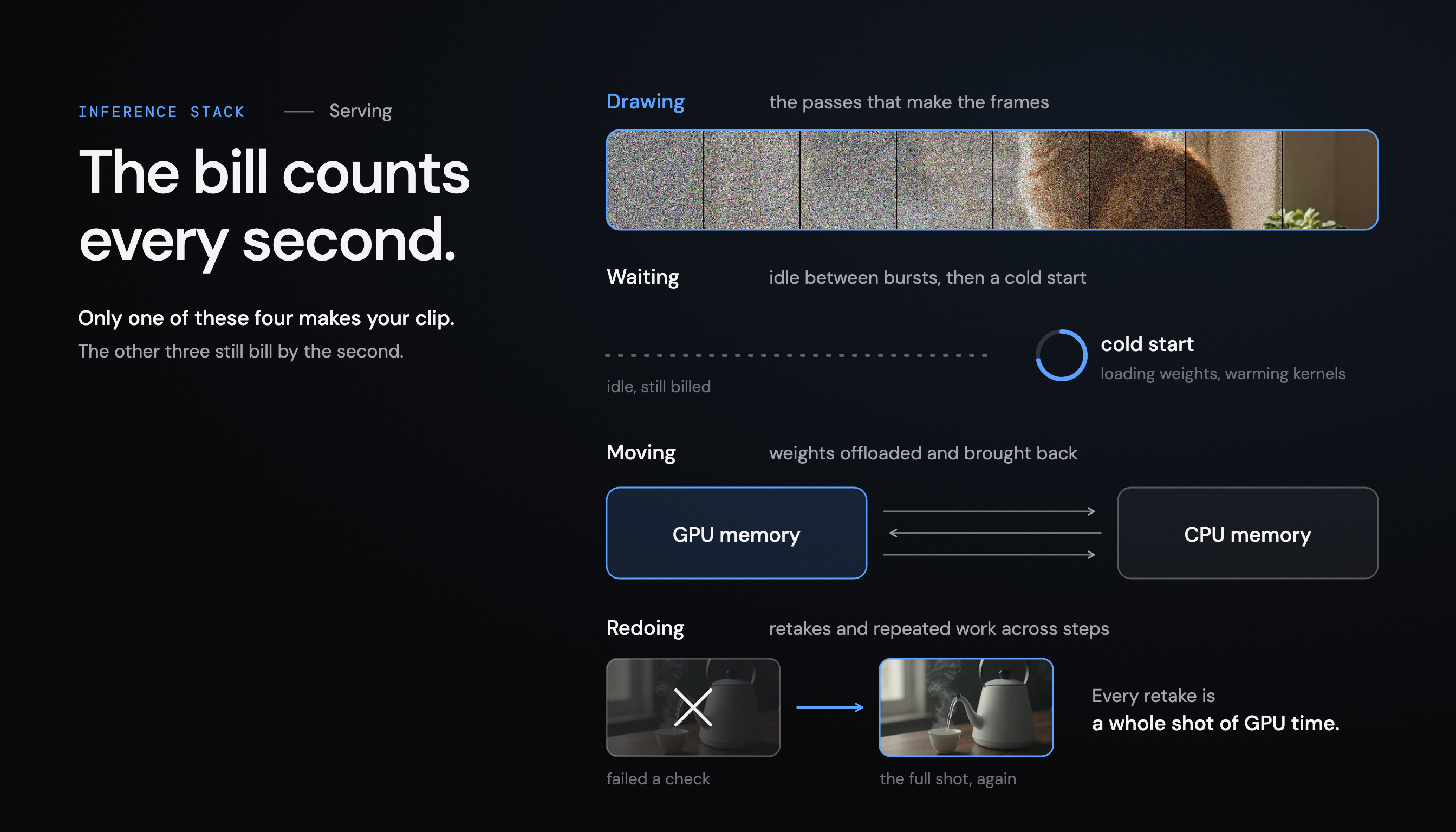Click the X mark on the failed shot
The width and height of the screenshot is (1456, 832).
[x=693, y=707]
